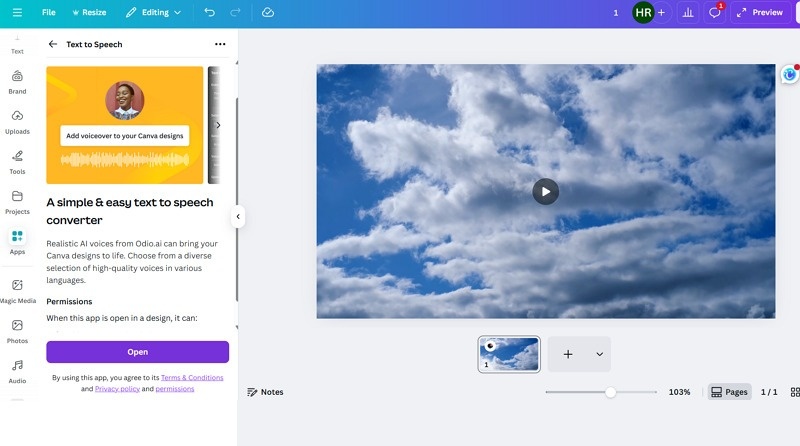This screenshot has width=800, height=446.
Task: Click the Open app button
Action: click(x=138, y=352)
